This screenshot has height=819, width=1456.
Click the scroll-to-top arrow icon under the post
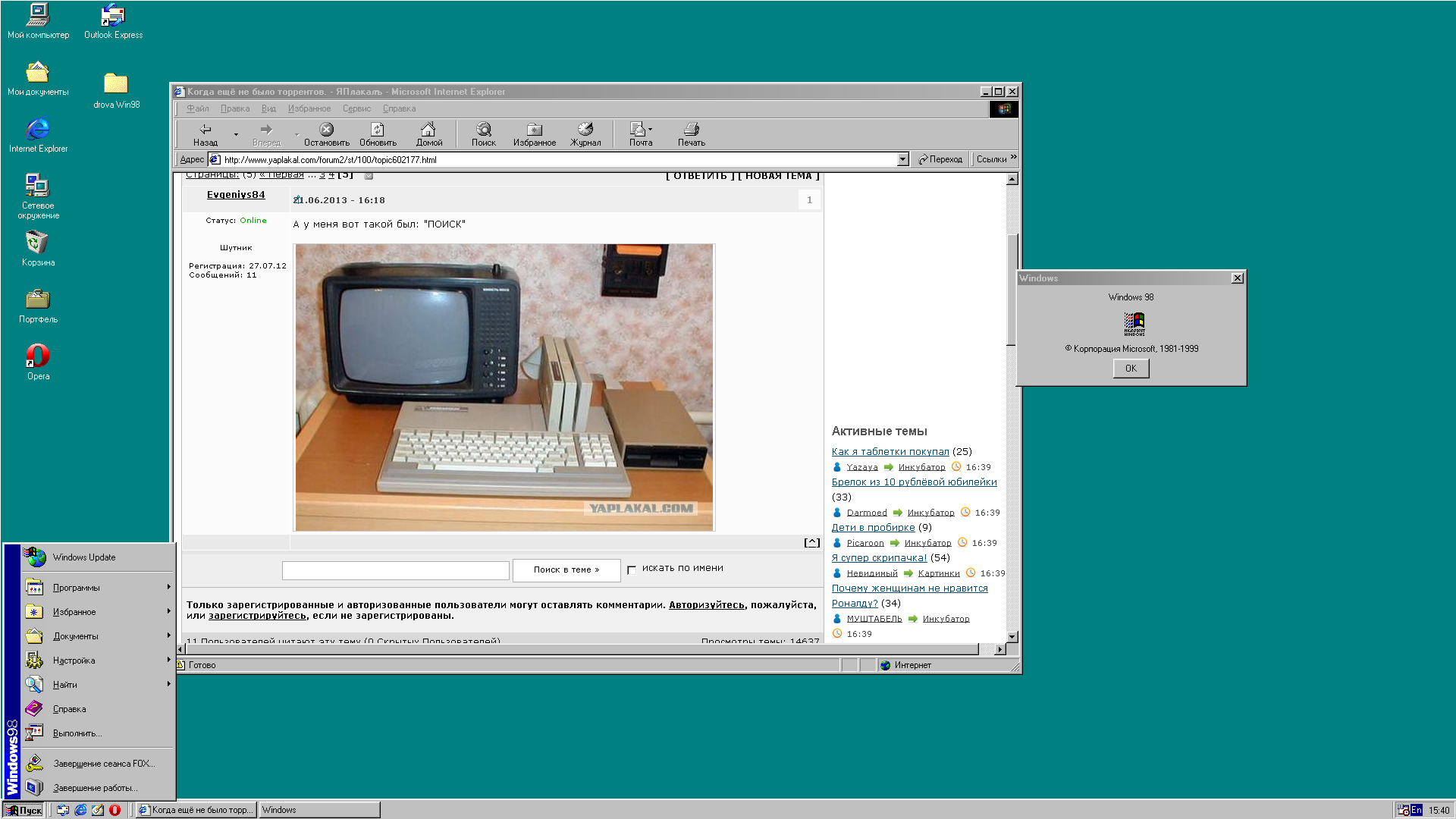point(812,543)
